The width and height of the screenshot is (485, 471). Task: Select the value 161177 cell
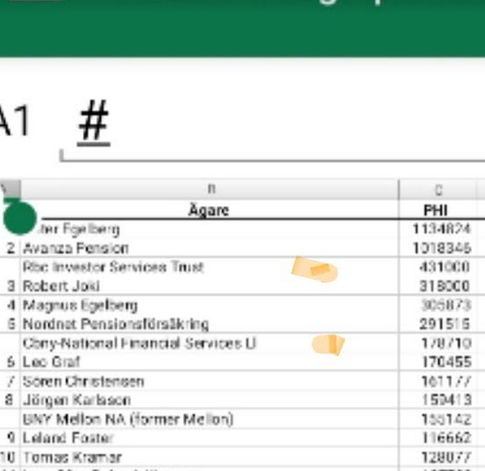coord(438,381)
